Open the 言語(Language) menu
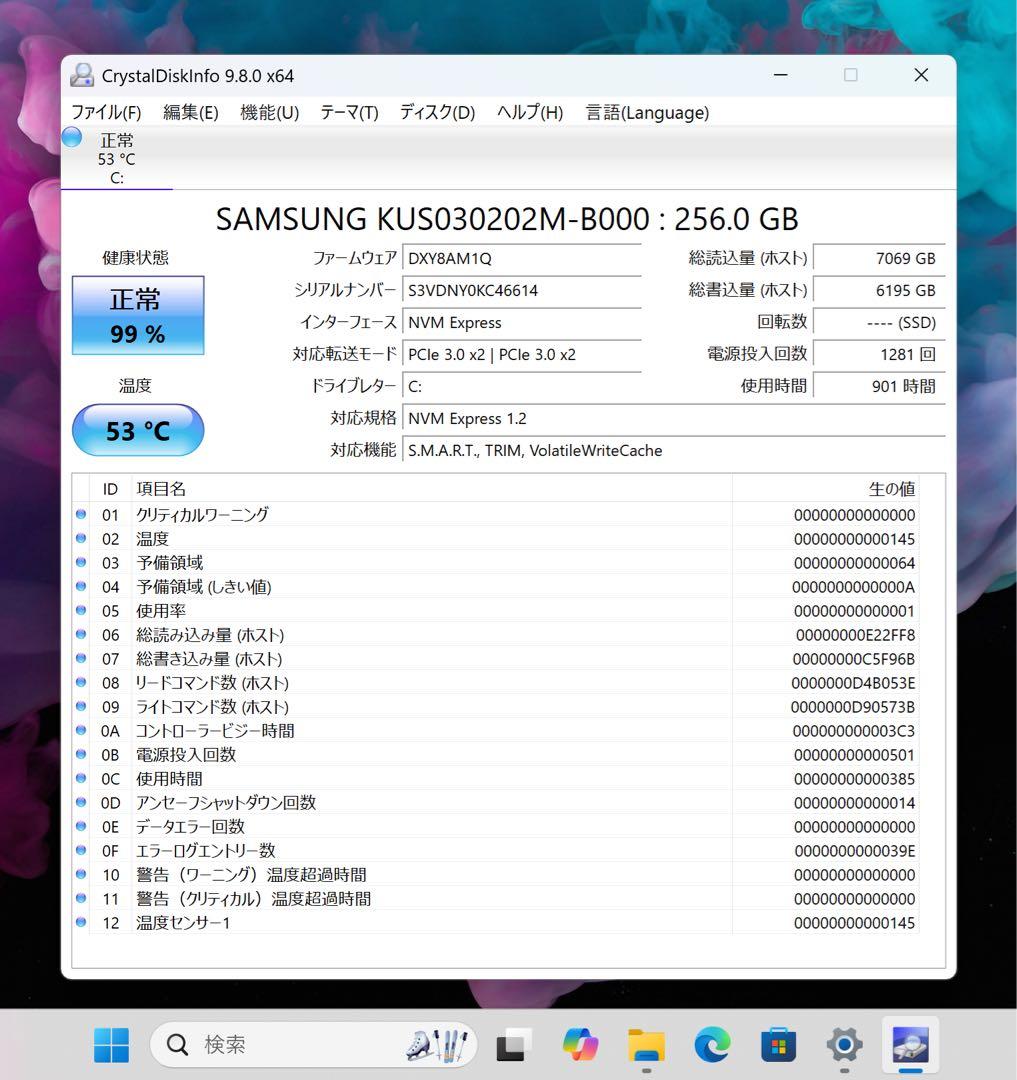Screen dimensions: 1017x1080 [647, 112]
